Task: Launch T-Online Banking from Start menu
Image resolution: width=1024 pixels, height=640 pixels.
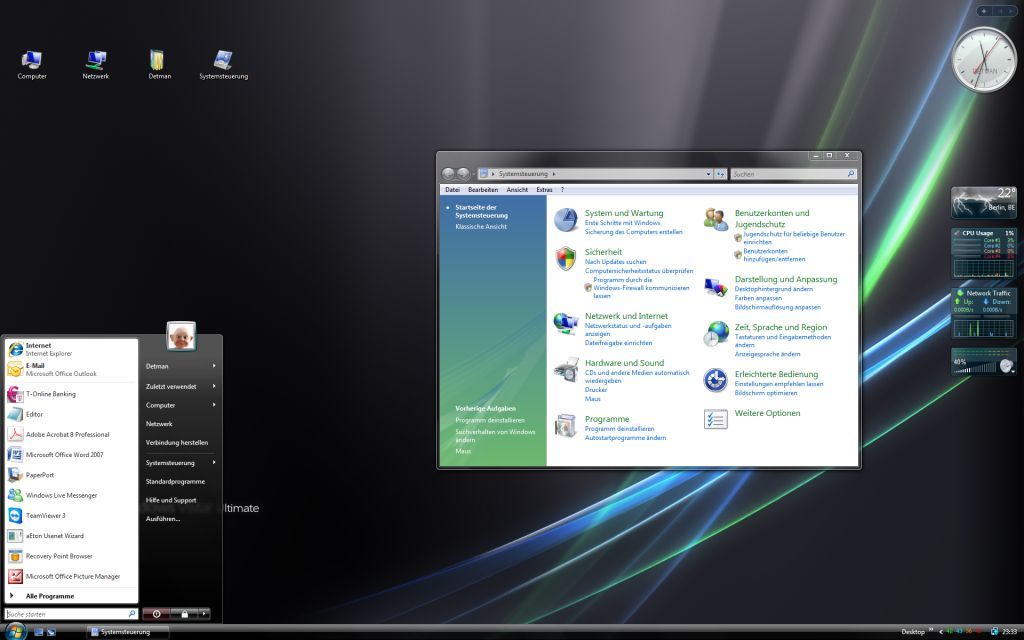Action: point(72,394)
